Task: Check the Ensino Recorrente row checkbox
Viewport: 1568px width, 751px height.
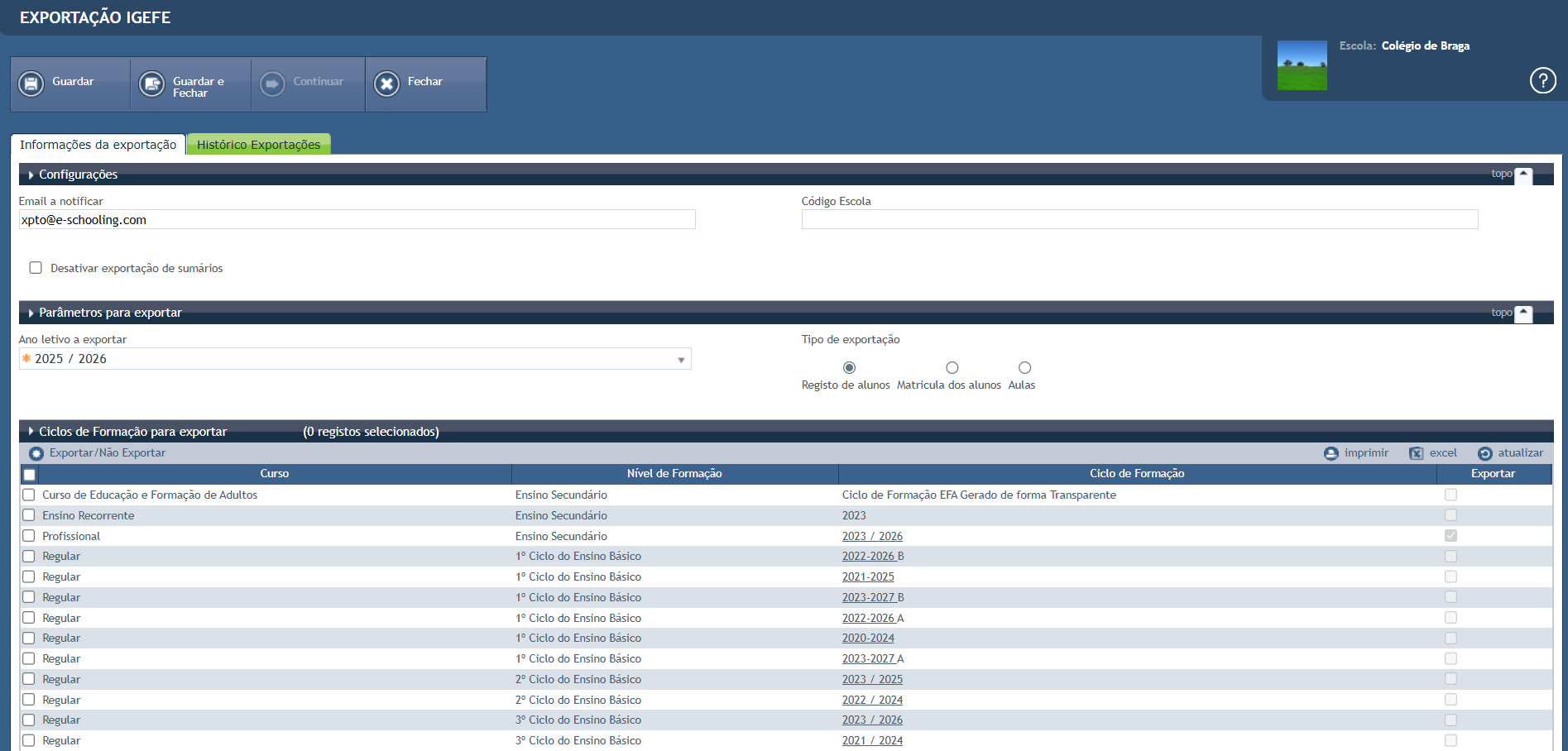Action: [x=29, y=515]
